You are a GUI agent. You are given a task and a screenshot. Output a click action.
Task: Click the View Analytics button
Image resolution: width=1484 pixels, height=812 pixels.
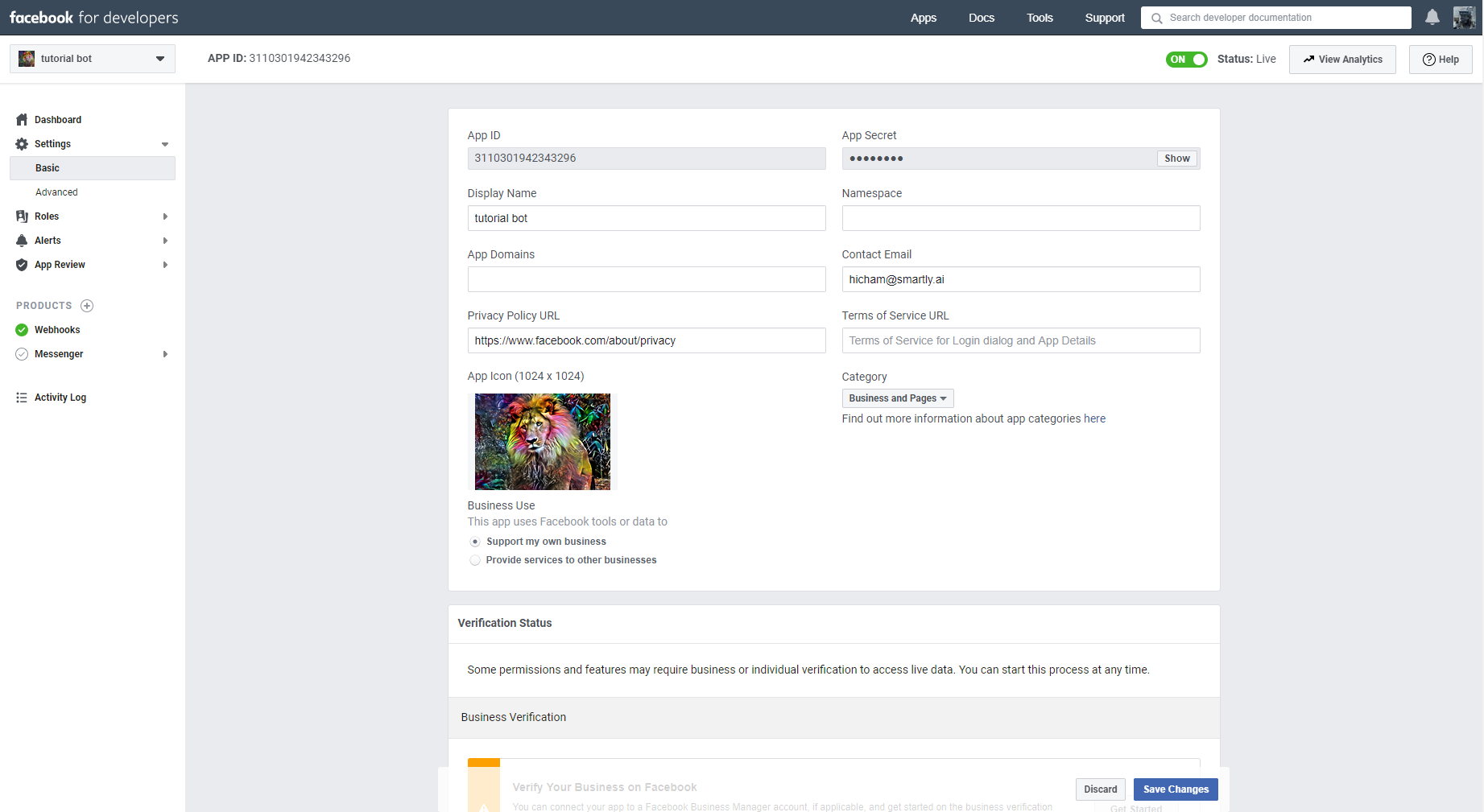[x=1342, y=60]
